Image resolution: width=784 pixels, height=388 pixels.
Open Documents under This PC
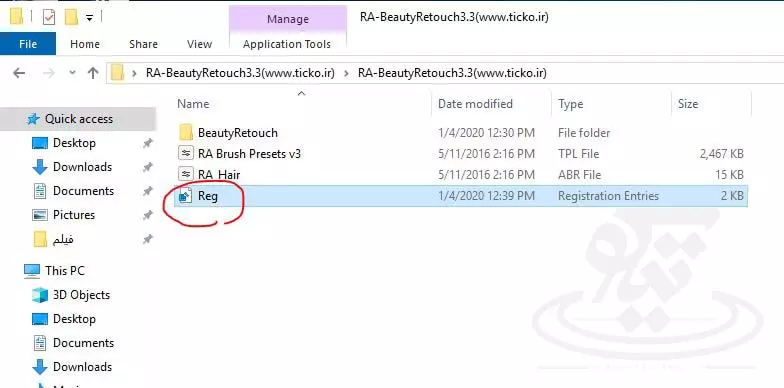[83, 343]
